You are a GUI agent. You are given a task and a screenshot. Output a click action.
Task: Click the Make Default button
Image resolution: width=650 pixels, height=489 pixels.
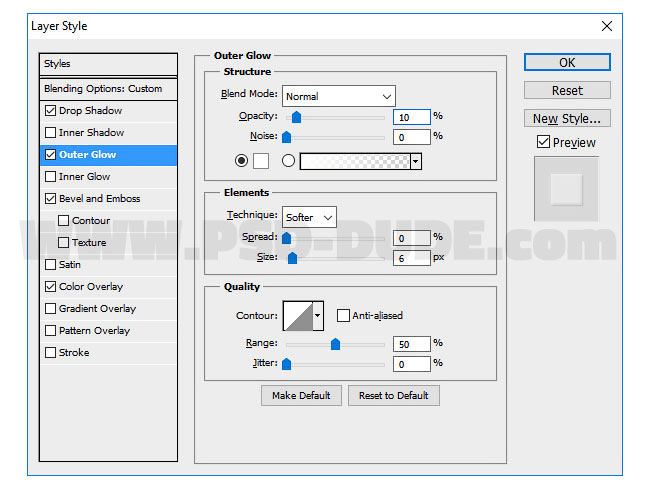[x=301, y=395]
